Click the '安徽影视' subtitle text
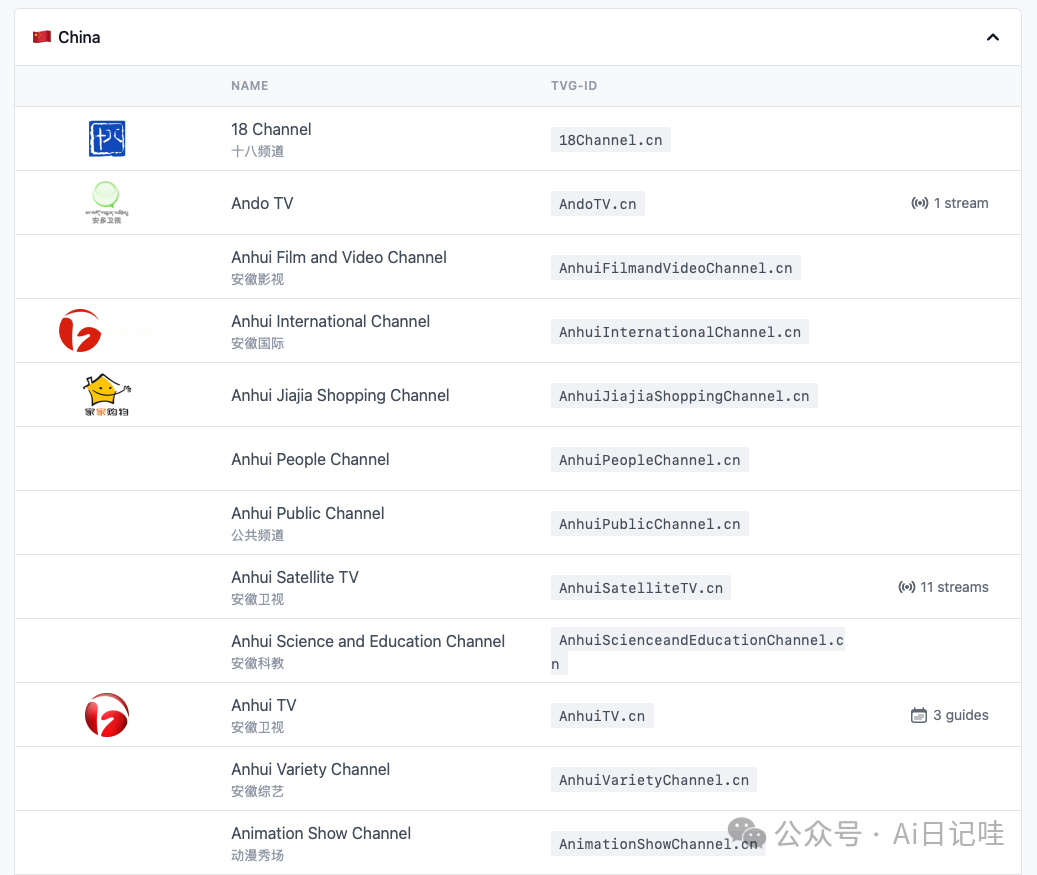Viewport: 1037px width, 875px height. (257, 279)
